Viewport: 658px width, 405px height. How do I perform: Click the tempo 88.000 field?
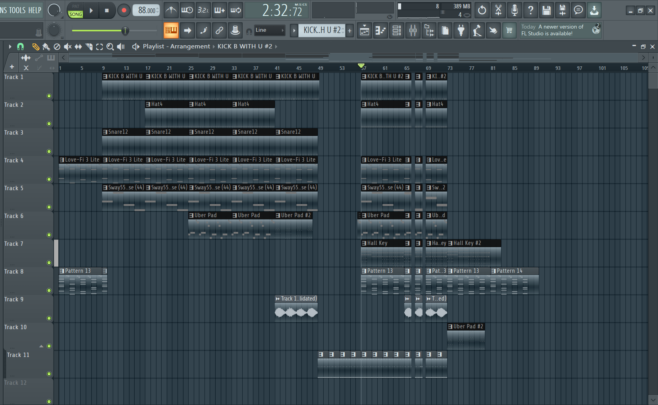coord(146,10)
